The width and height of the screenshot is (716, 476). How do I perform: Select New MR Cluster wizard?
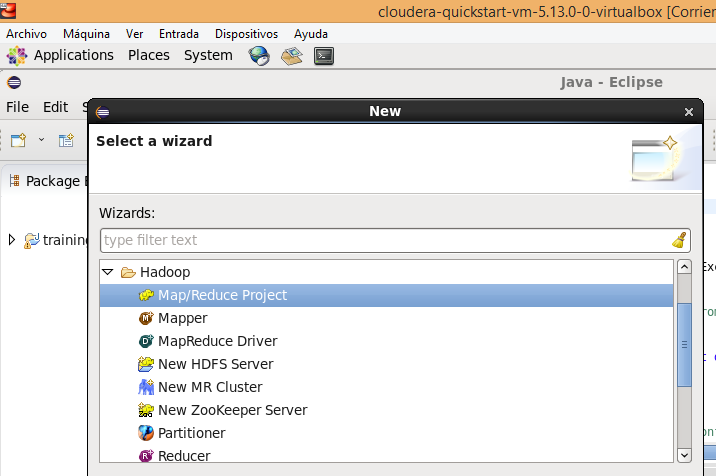pyautogui.click(x=210, y=387)
